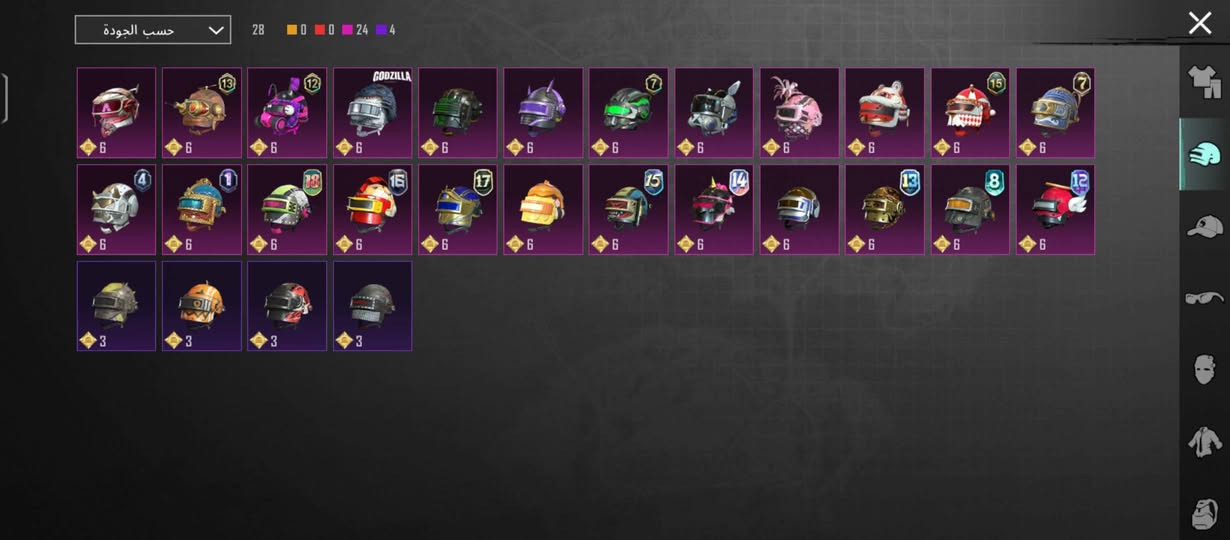Select the helmet with level 18 badge
Screen dimensions: 1230x540
coord(287,210)
